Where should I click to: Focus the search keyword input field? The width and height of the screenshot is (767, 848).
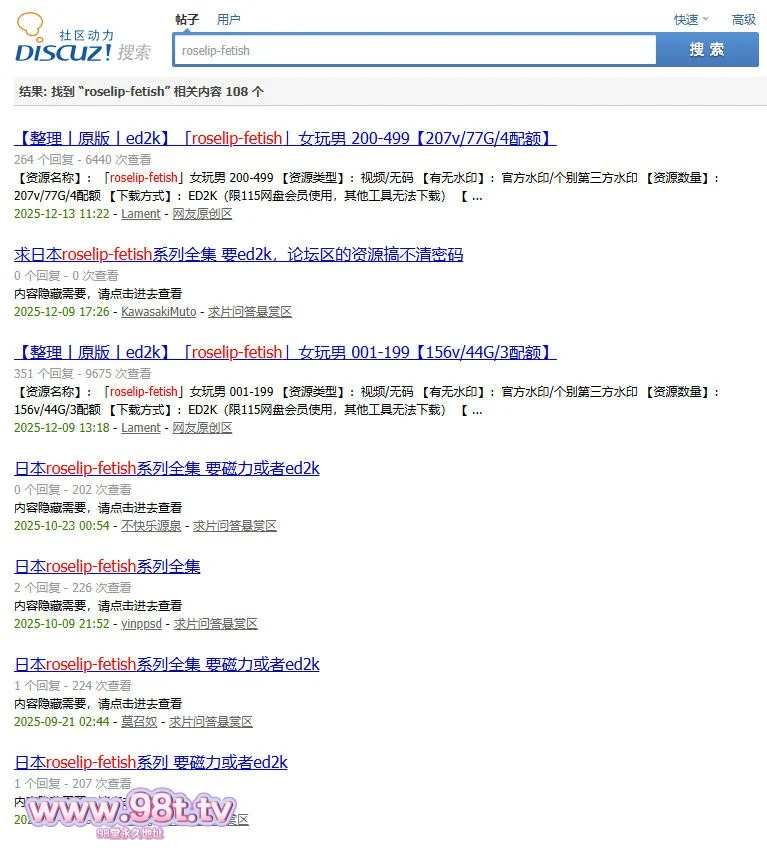coord(413,50)
